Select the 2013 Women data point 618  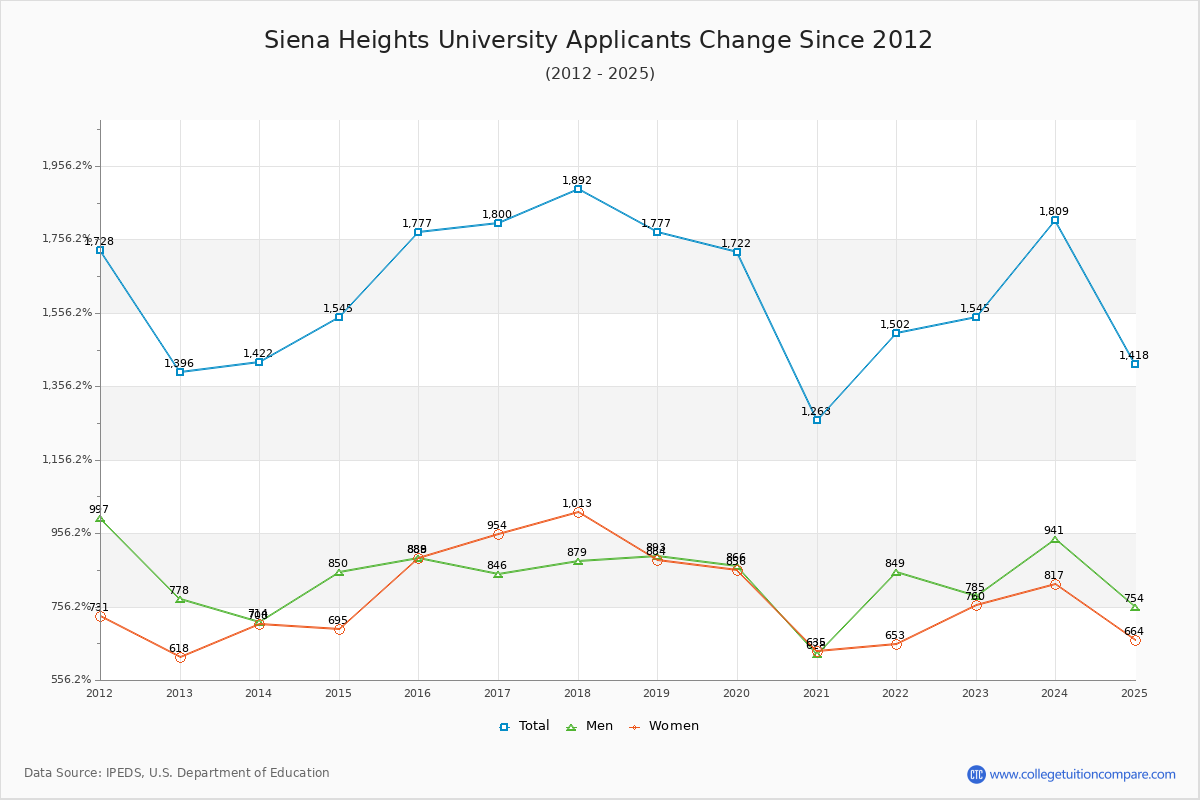(180, 657)
